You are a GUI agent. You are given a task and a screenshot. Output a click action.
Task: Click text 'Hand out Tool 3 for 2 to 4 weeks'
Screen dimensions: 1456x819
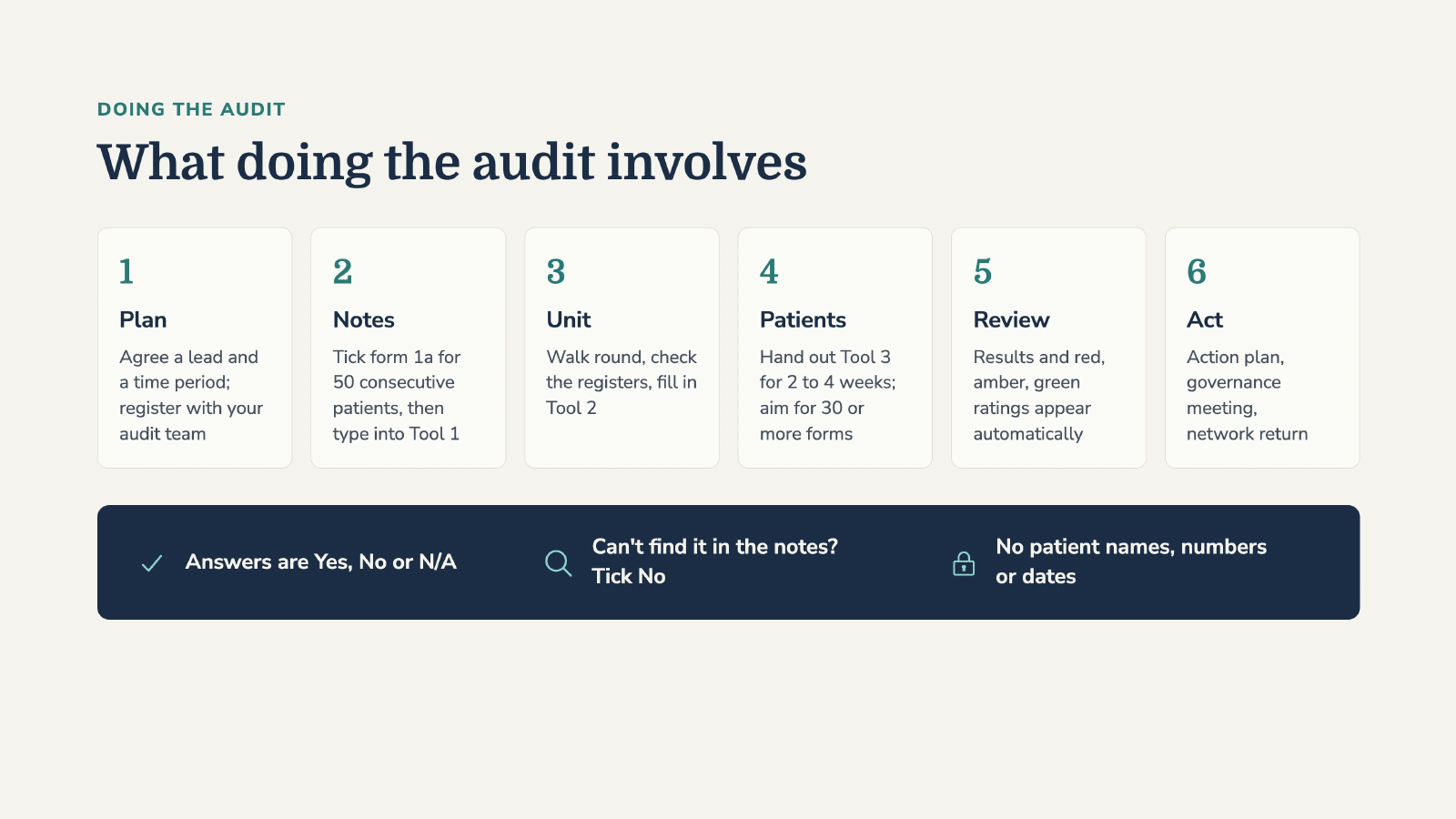827,369
